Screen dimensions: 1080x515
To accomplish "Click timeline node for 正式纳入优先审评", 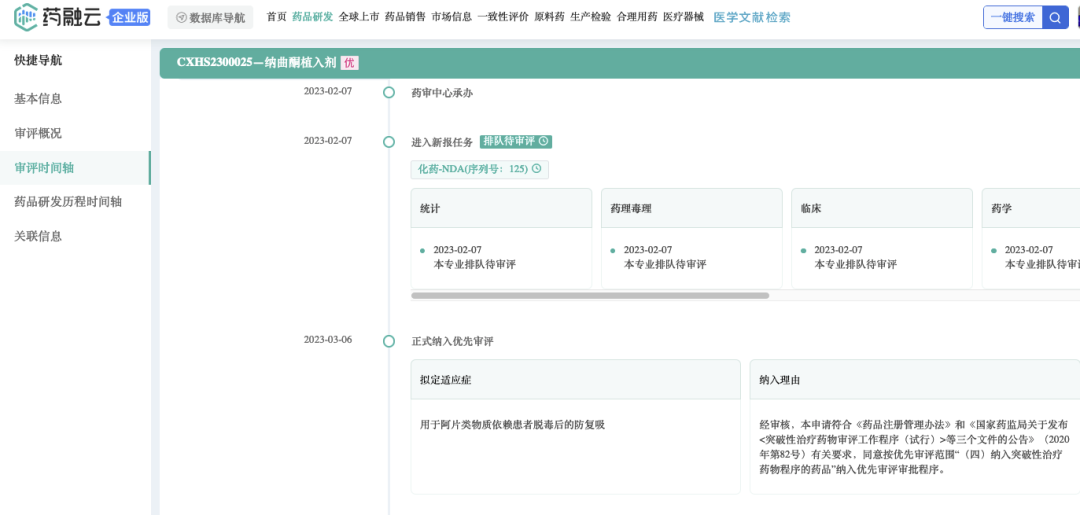I will [389, 341].
